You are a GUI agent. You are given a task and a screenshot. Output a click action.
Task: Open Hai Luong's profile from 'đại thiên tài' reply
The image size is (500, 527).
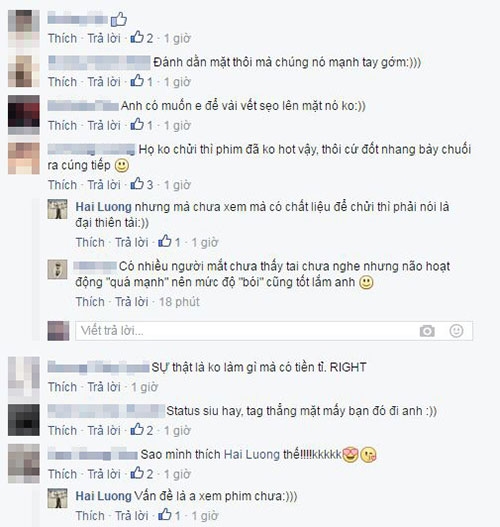103,207
